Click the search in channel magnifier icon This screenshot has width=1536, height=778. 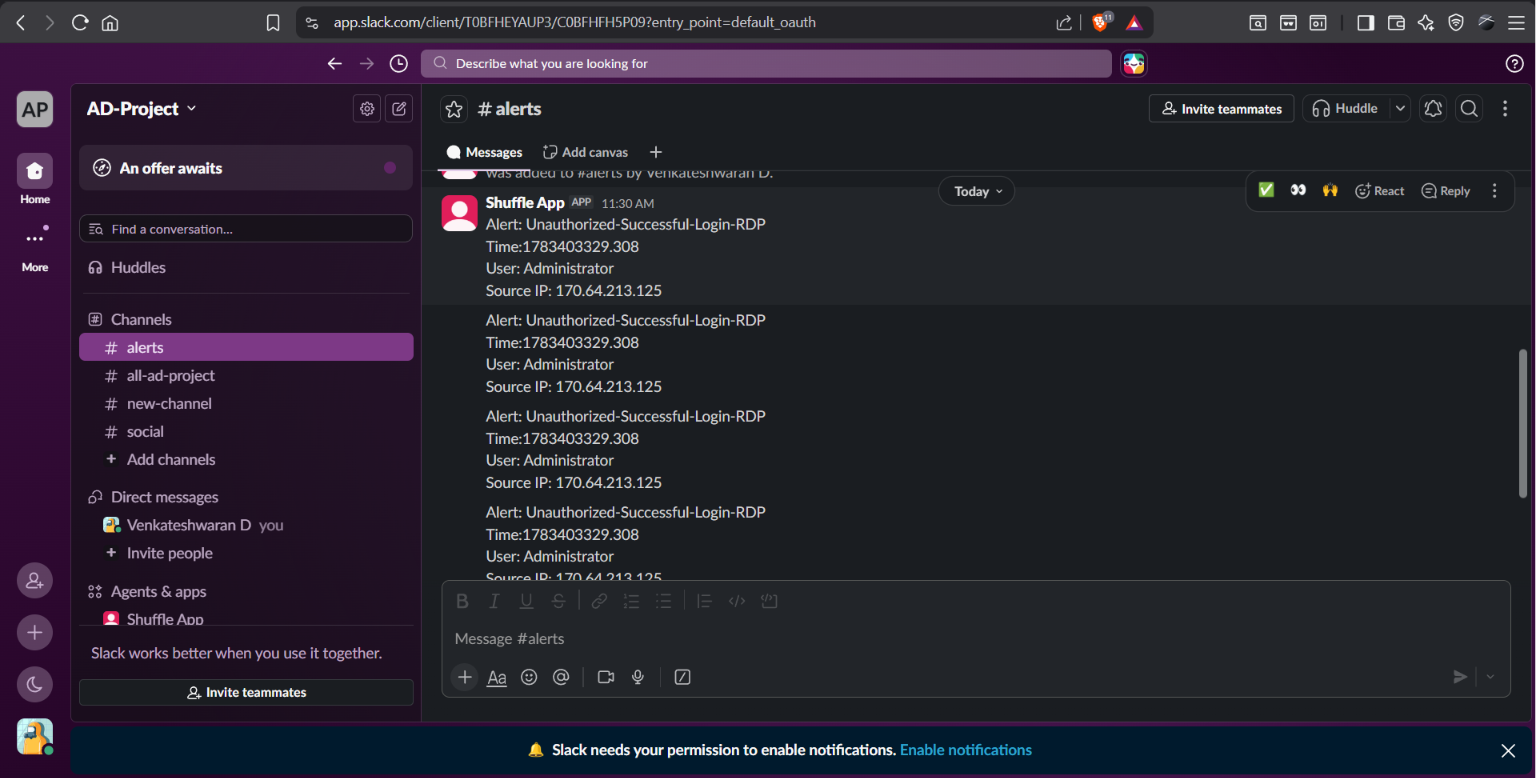[1468, 108]
